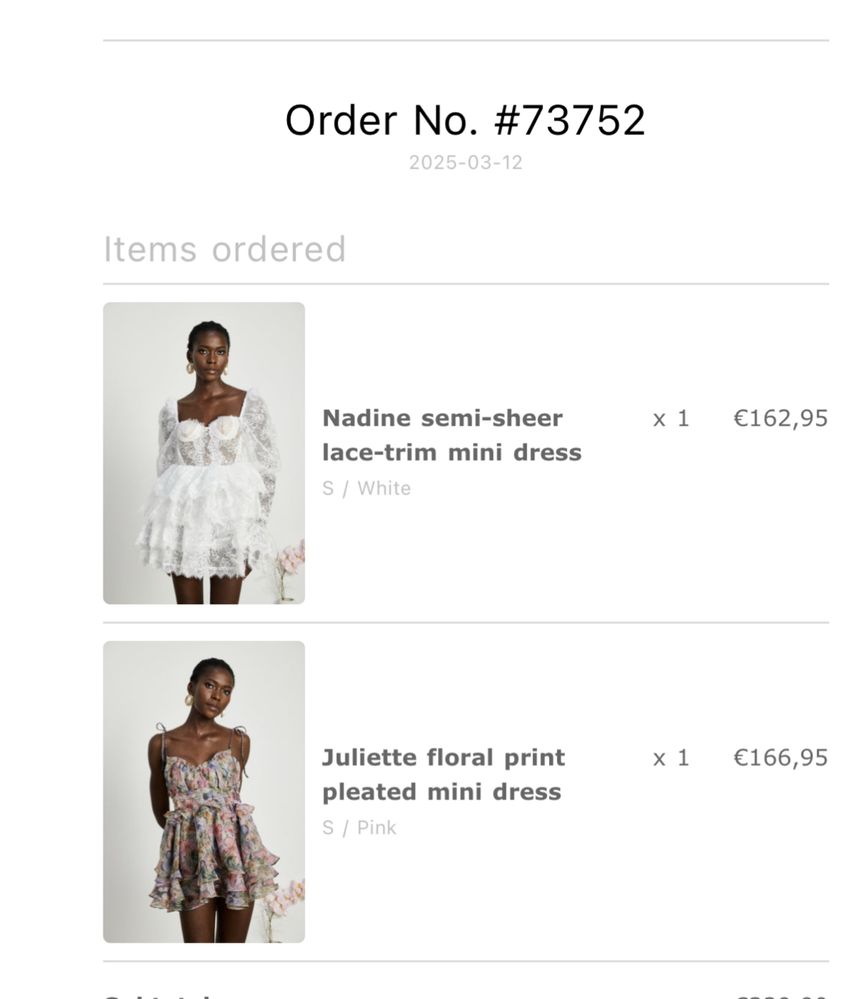Click the €162,95 price of the Nadine dress
The image size is (866, 999).
(781, 419)
